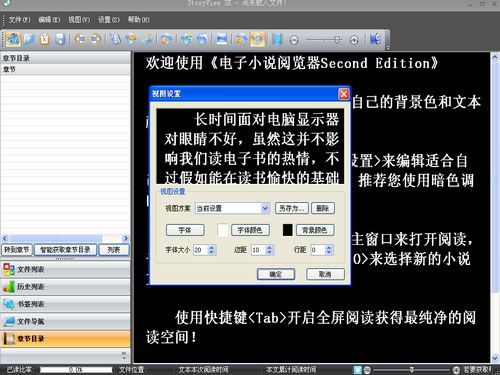500x375 pixels.
Task: Click the chapter list horizontal scrollbar left arrow
Action: coord(5,238)
